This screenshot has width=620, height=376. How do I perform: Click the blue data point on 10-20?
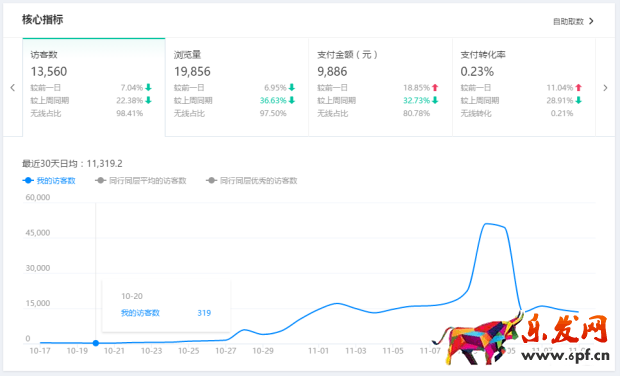point(96,343)
